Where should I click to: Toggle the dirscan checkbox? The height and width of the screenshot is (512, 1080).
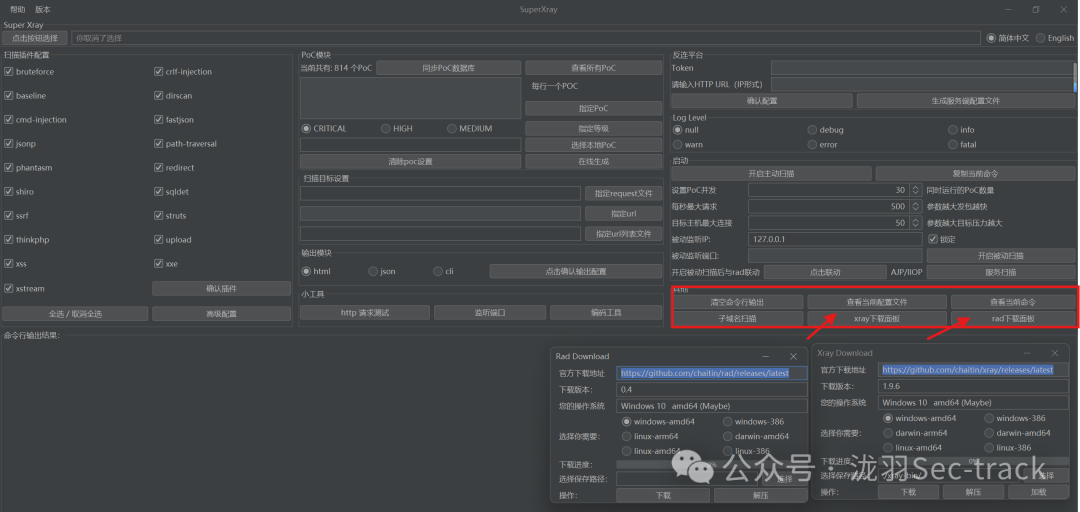click(159, 96)
